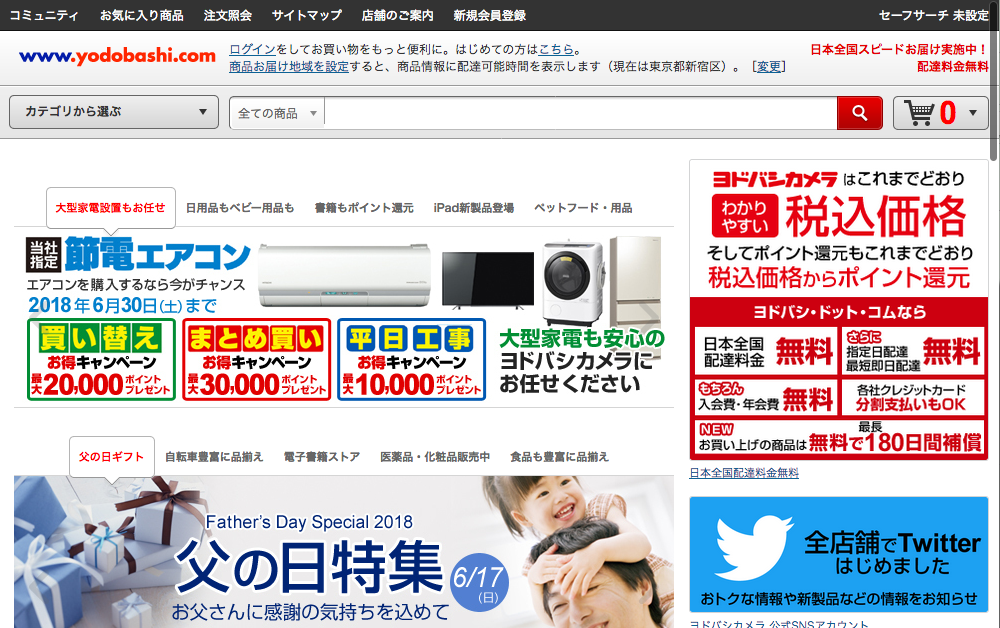The height and width of the screenshot is (628, 1000).
Task: Click the red search magnifier button
Action: point(859,113)
